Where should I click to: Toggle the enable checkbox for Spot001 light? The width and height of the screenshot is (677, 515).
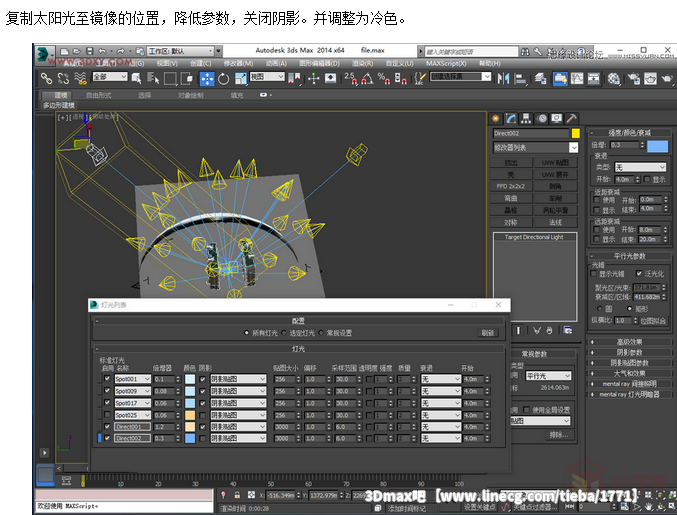coord(107,379)
